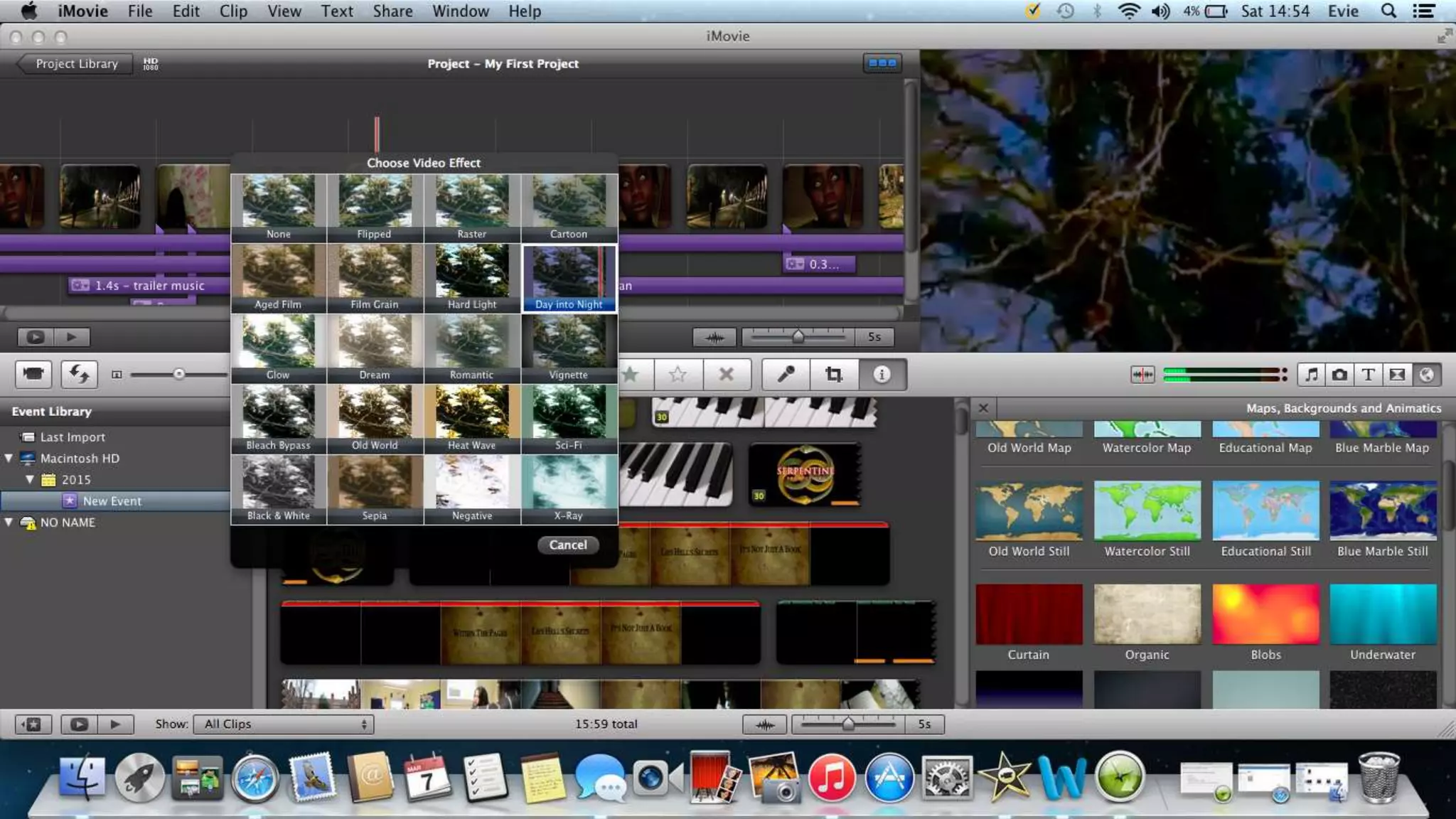Select the crop and rotate tool
This screenshot has height=819, width=1456.
tap(833, 374)
